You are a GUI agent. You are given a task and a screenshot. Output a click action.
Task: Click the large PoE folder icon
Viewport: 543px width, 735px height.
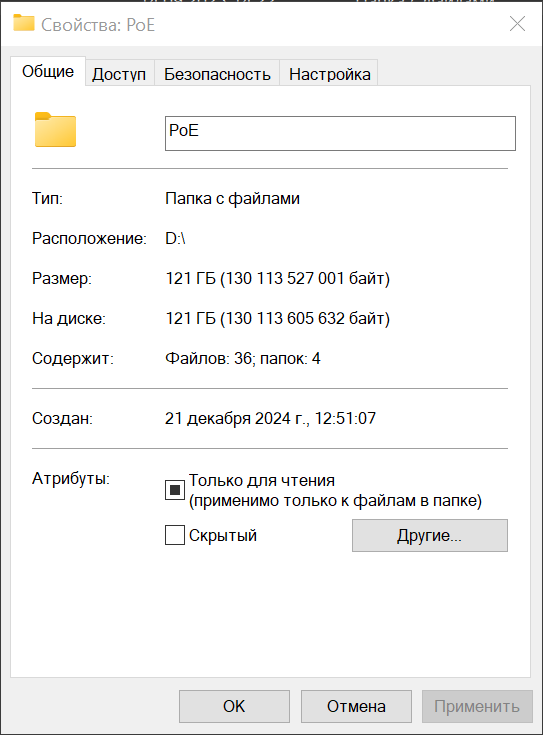tap(55, 129)
